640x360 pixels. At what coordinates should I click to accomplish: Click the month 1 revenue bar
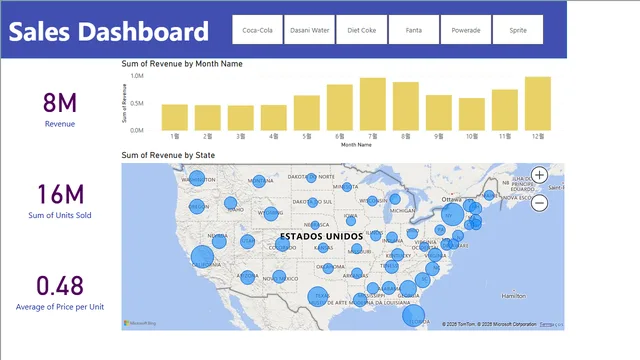point(175,118)
